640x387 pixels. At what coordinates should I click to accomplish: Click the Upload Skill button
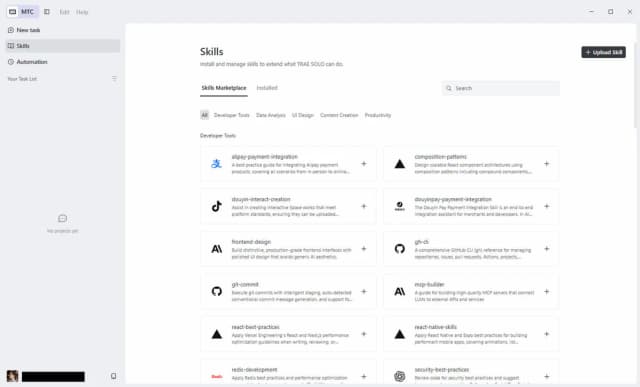(x=603, y=52)
